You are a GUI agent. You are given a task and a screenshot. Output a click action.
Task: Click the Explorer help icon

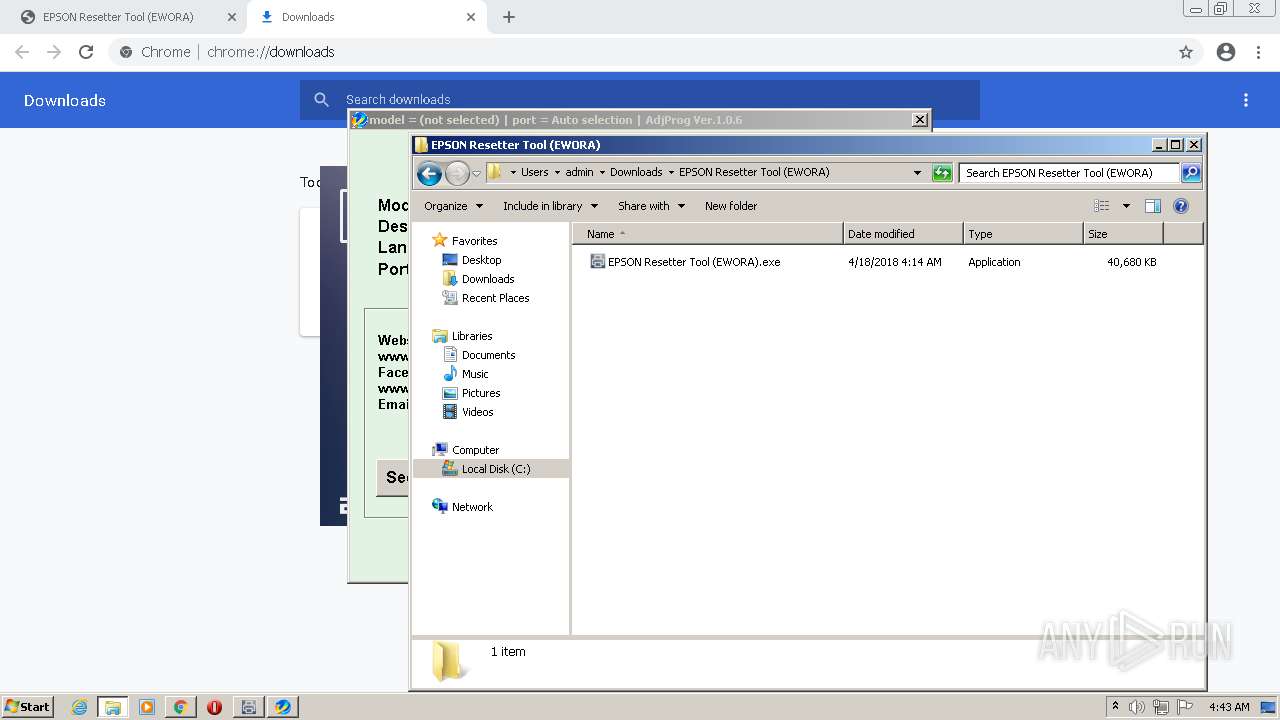point(1181,206)
